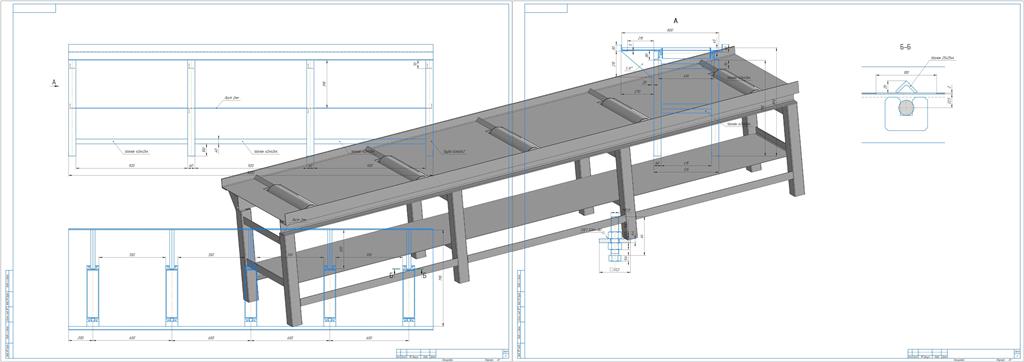
Task: Click the second roller in bottom plan view
Action: [x=172, y=294]
